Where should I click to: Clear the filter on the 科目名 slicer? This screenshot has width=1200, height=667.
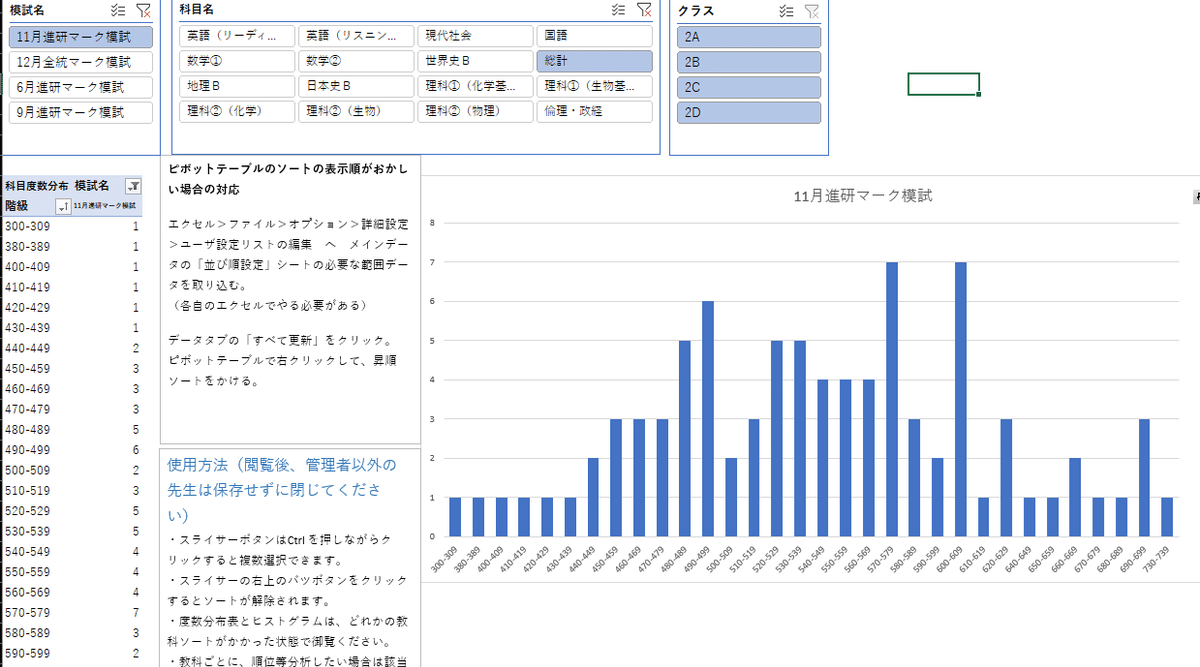644,9
